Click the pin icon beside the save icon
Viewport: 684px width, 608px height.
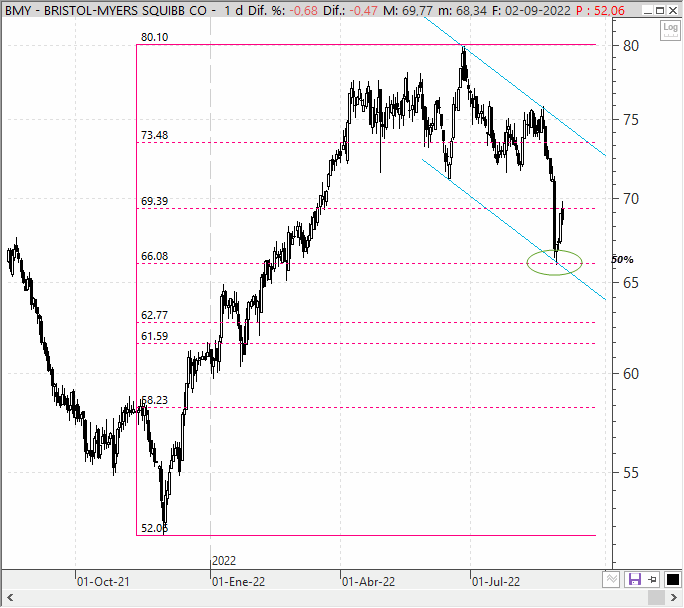click(653, 580)
